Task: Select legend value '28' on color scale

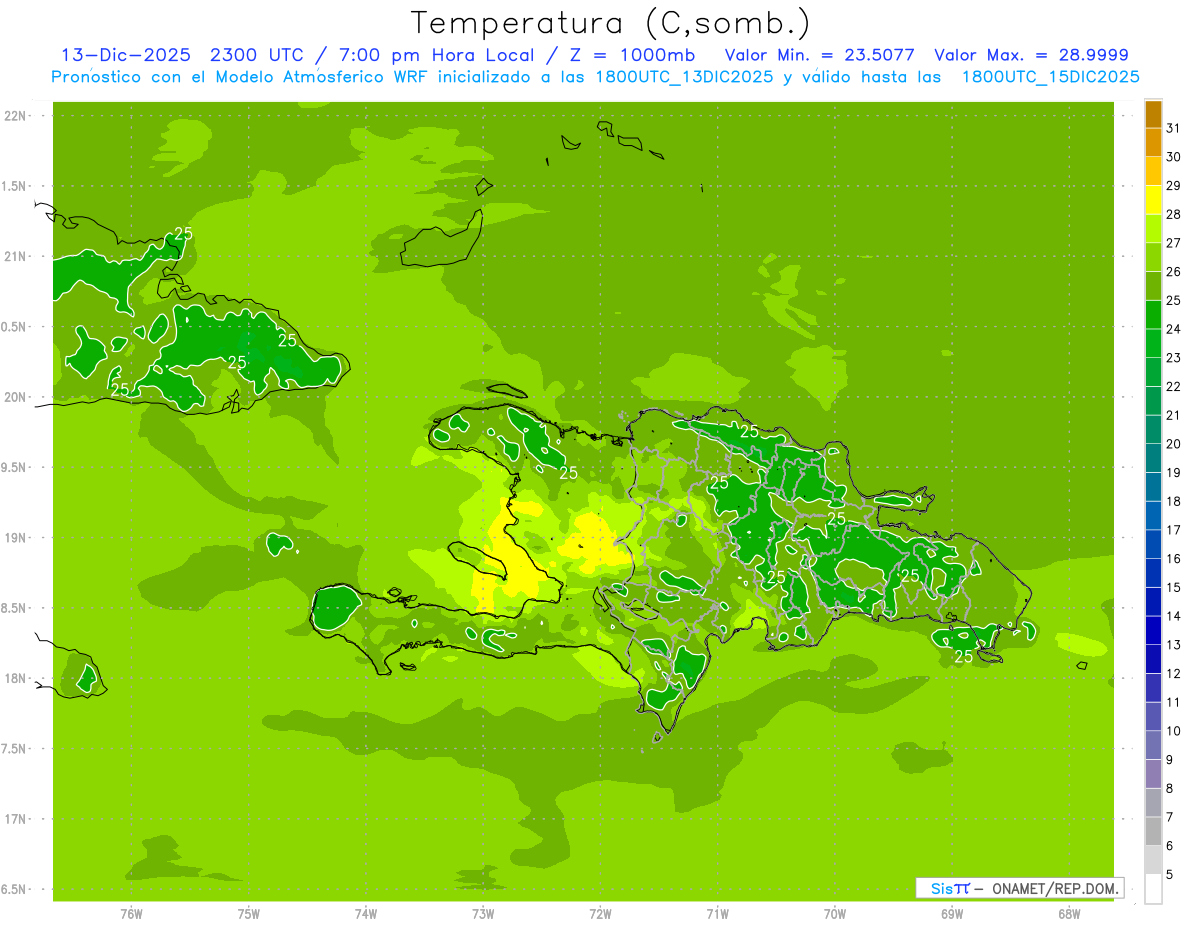Action: 1173,214
